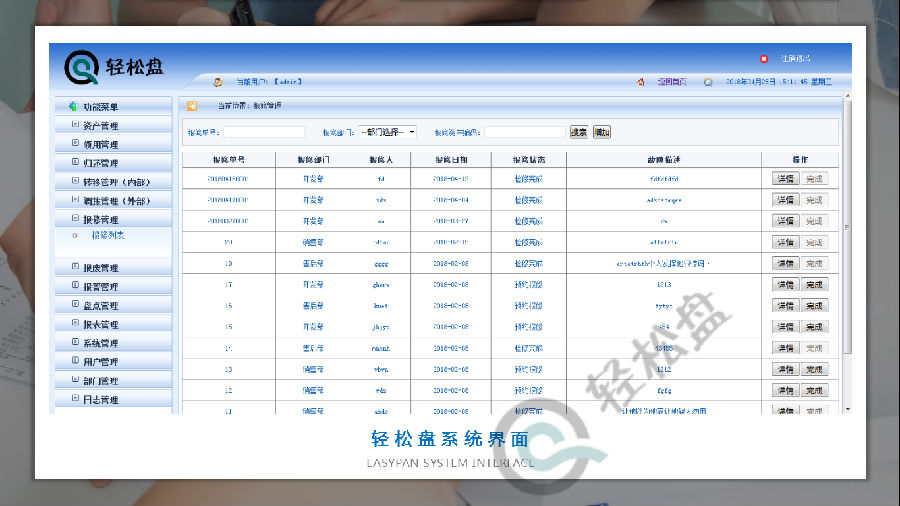
Task: Click the fgfg fault description cell
Action: coord(664,391)
